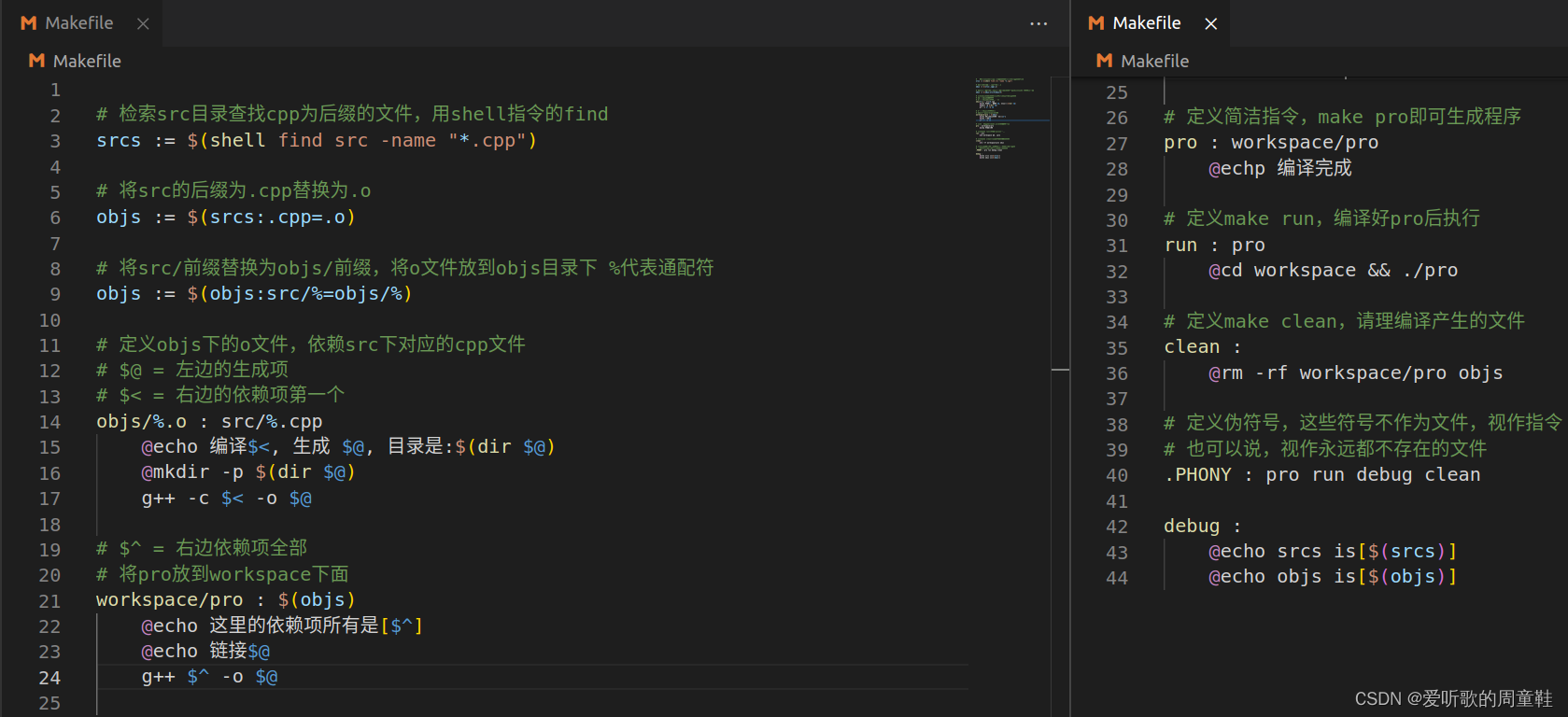Click the comment '# $^ = 右边依赖项全部'

pos(202,549)
